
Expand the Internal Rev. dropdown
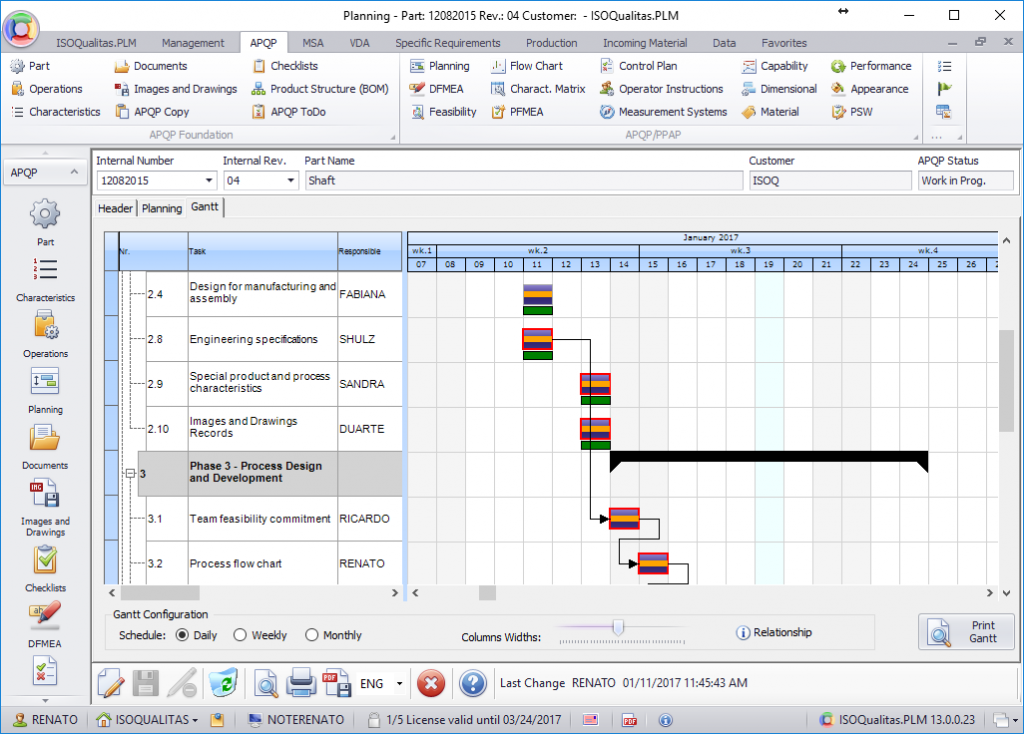pos(291,181)
